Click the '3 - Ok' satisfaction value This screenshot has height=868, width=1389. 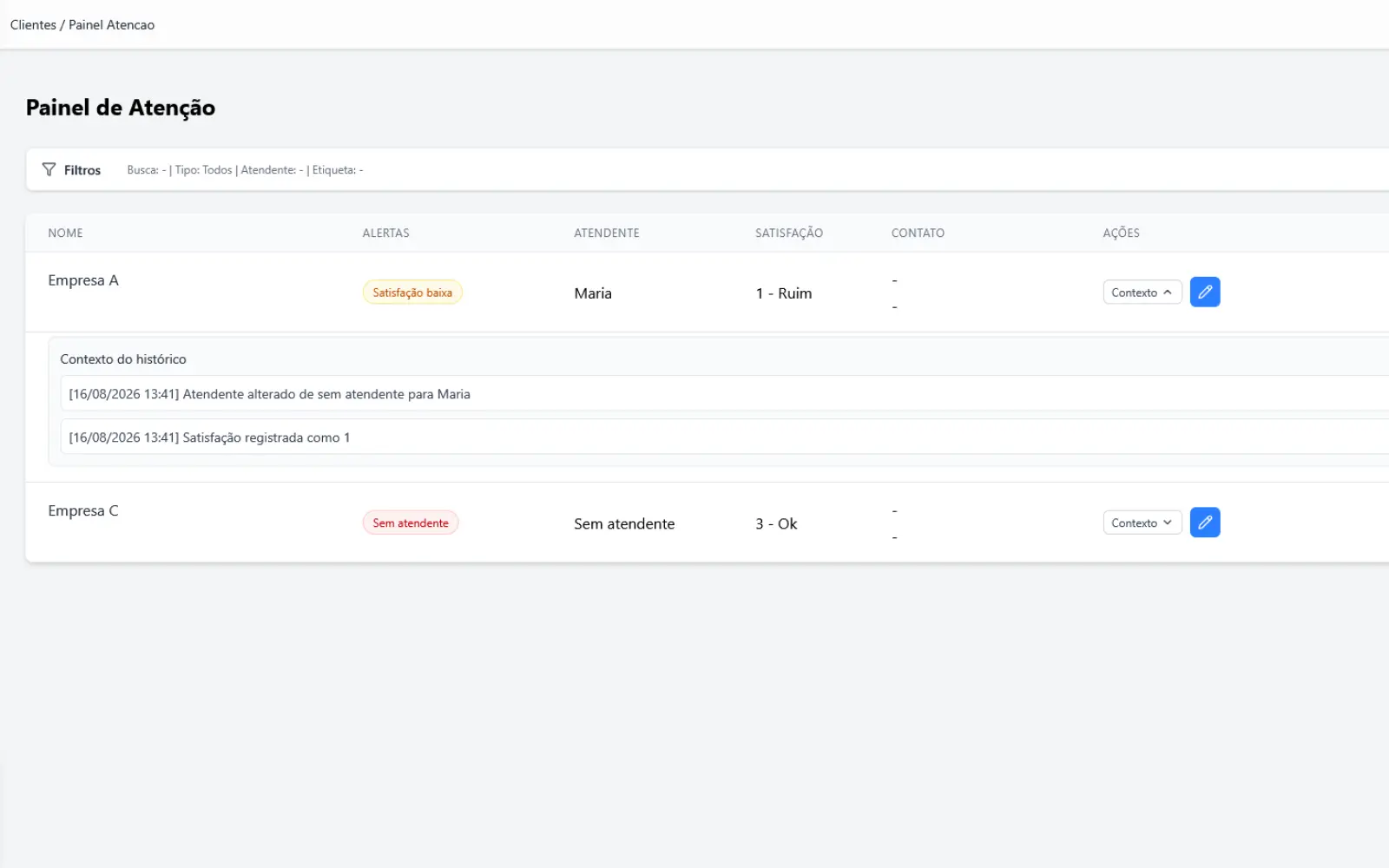776,523
